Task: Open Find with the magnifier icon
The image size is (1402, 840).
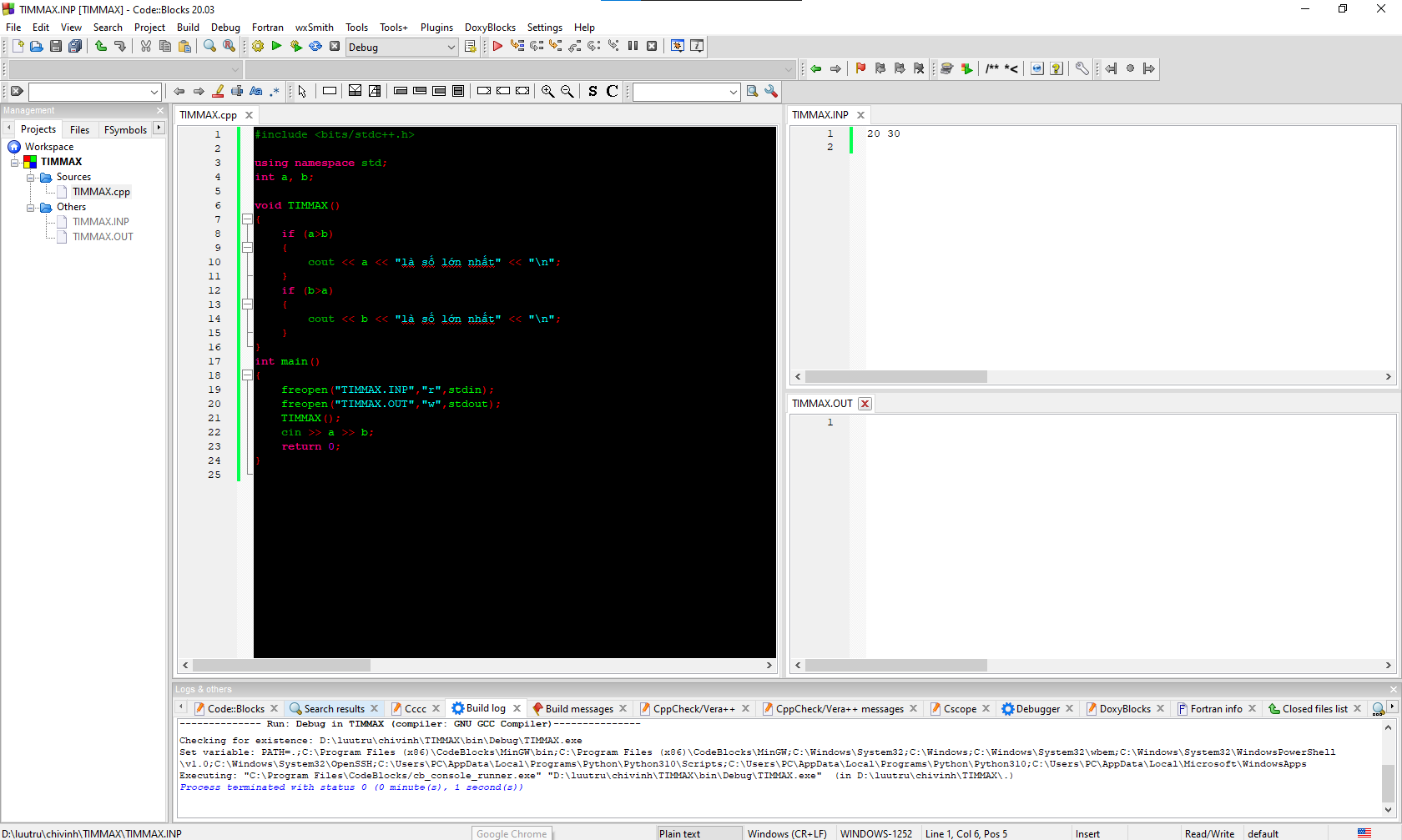Action: pyautogui.click(x=209, y=47)
